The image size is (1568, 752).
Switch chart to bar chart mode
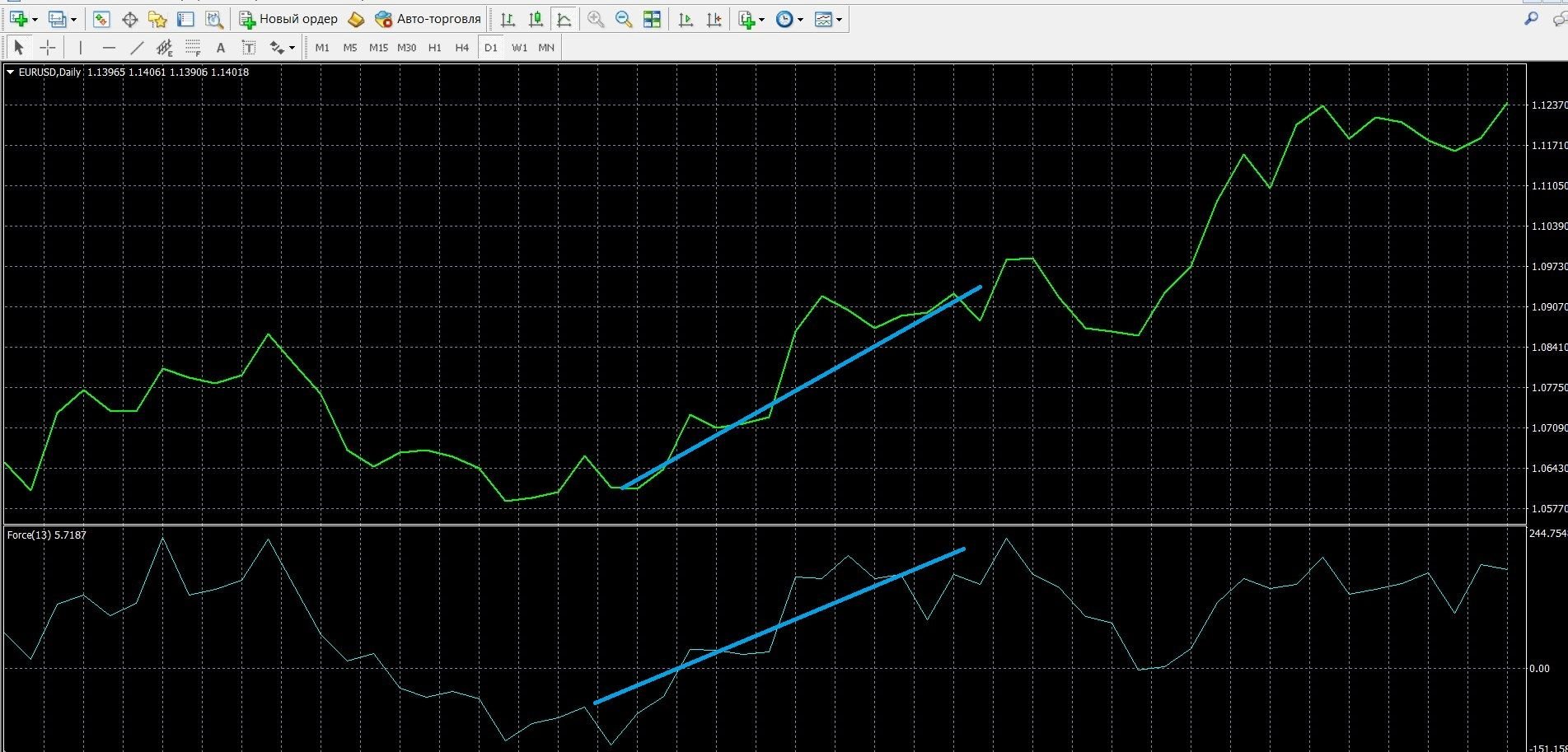point(508,19)
